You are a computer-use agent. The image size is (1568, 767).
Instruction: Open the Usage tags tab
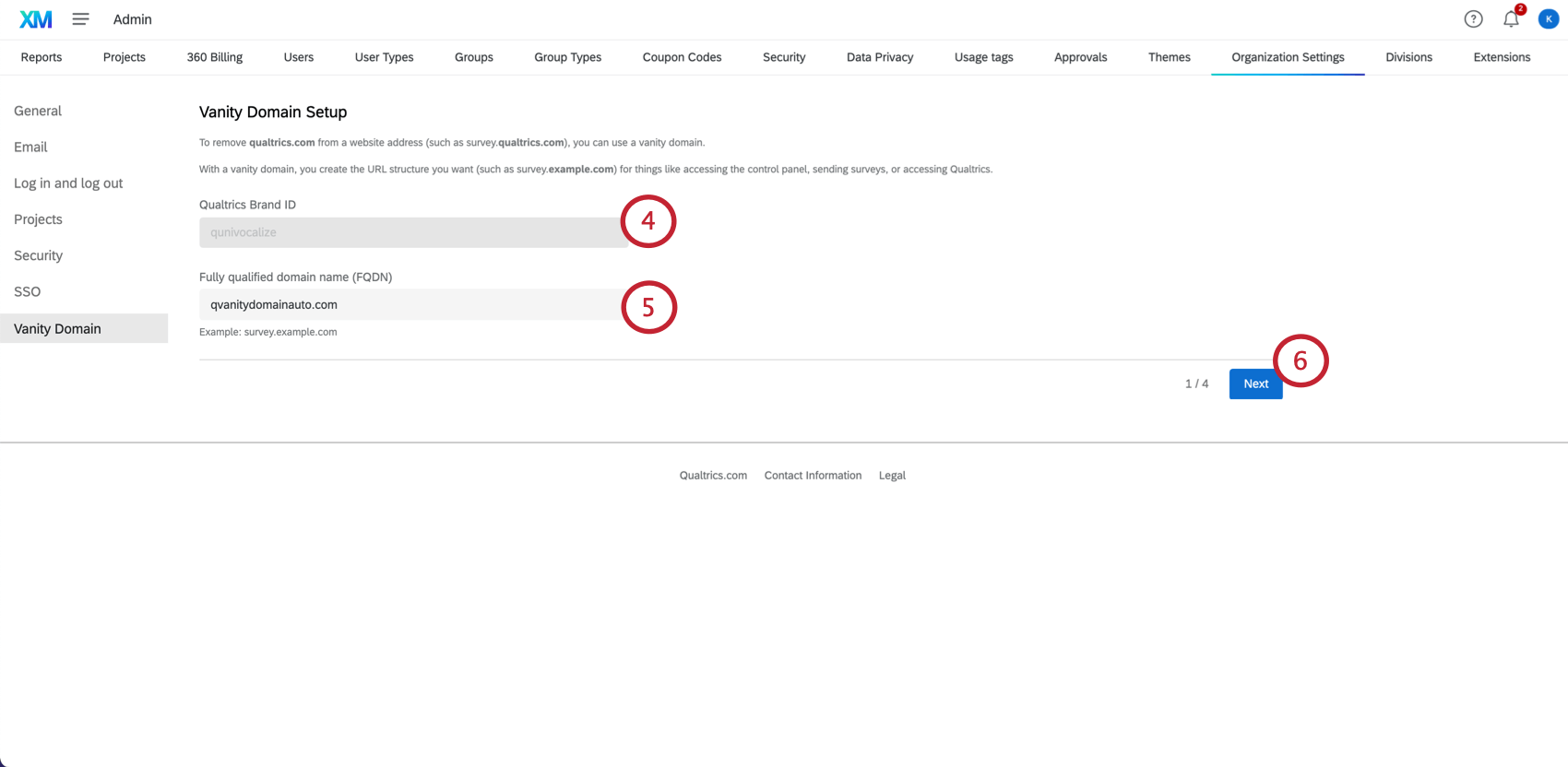point(984,57)
